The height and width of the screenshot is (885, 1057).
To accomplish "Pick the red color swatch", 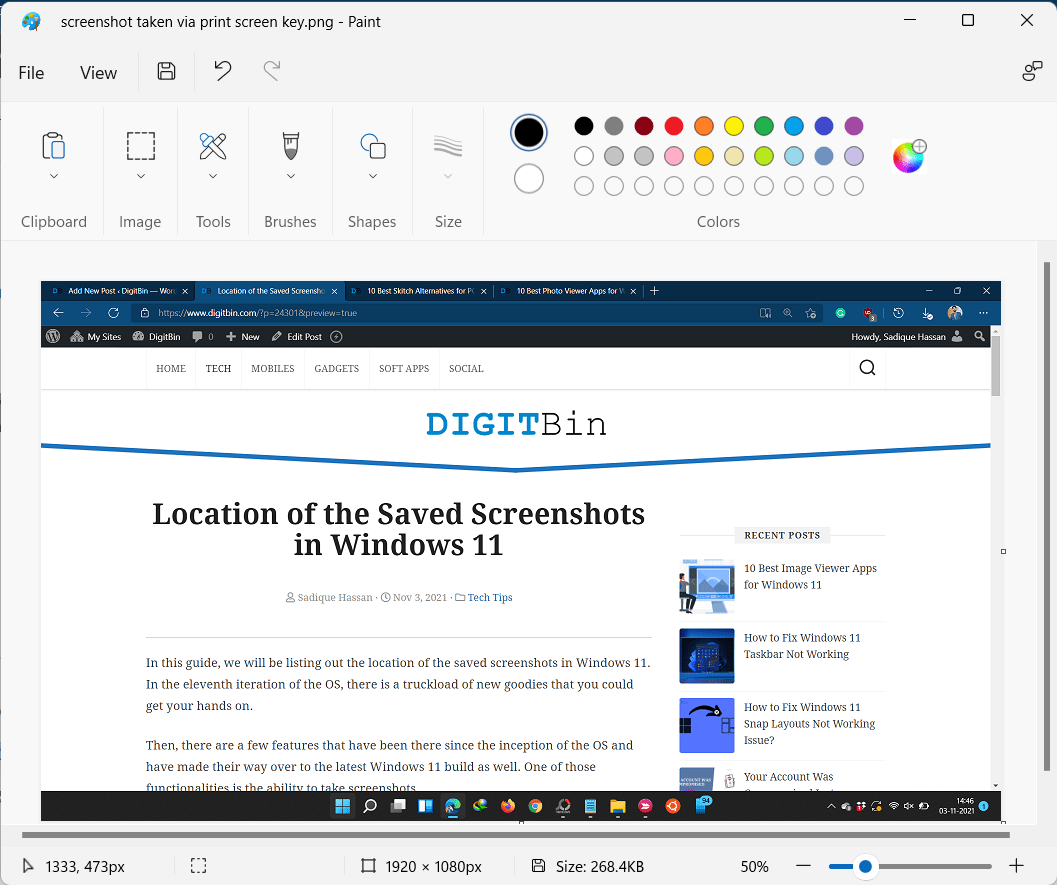I will [674, 126].
